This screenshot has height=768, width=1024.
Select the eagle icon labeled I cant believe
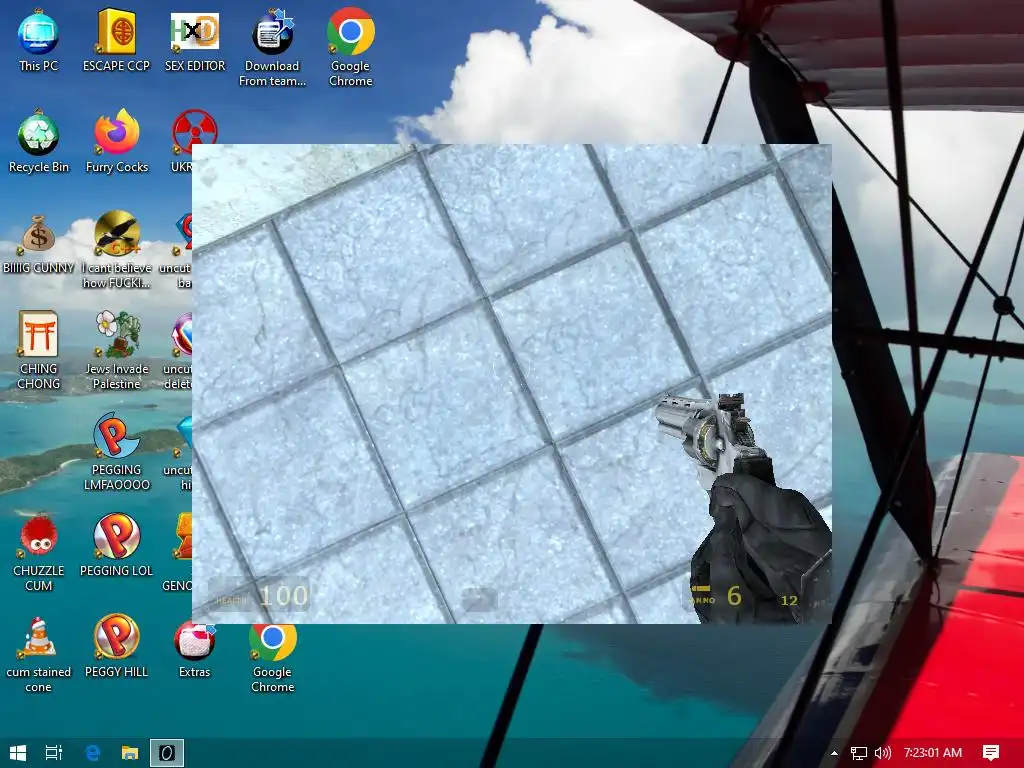[x=116, y=234]
